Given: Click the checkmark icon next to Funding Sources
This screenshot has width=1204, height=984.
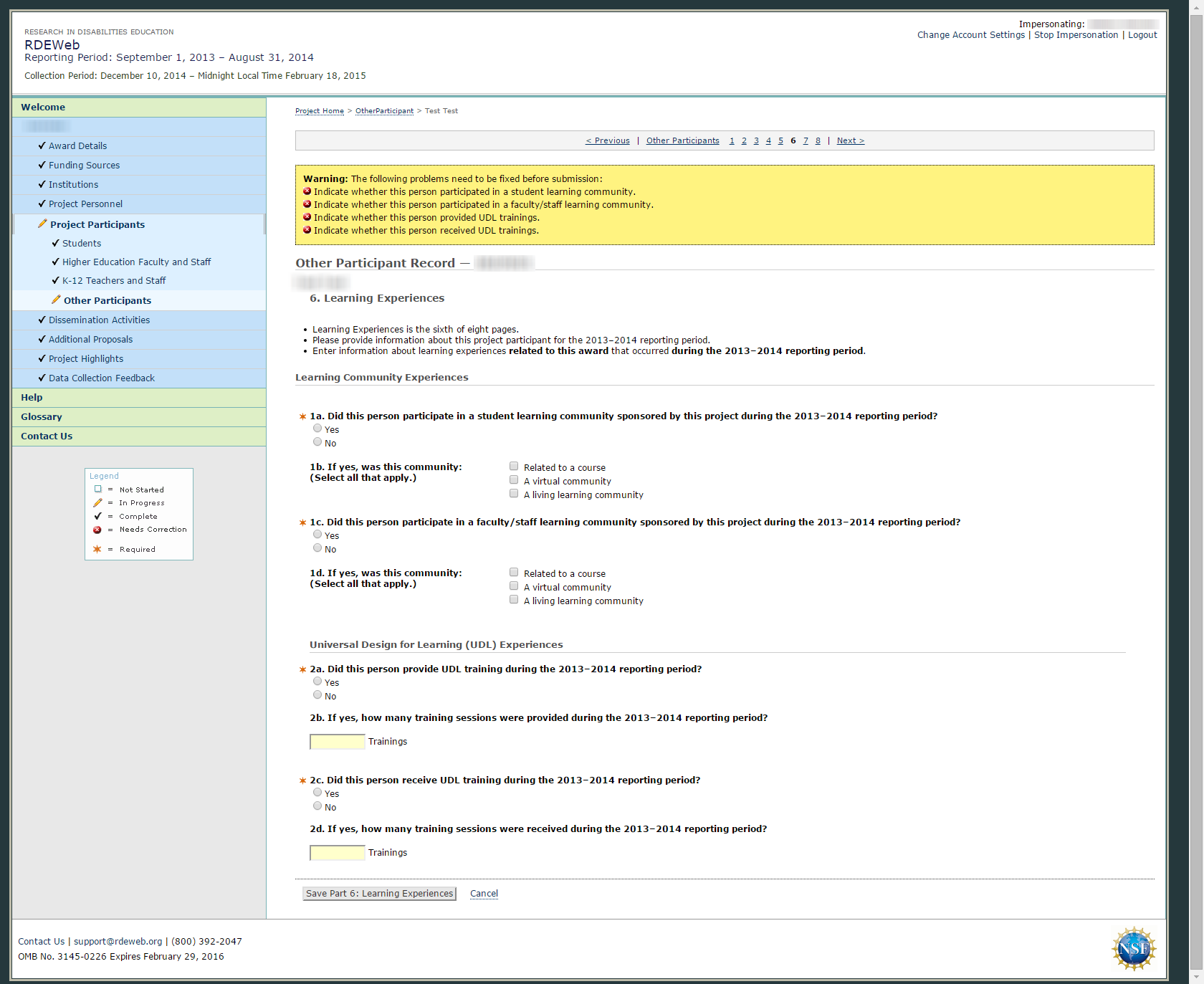Looking at the screenshot, I should pyautogui.click(x=42, y=165).
